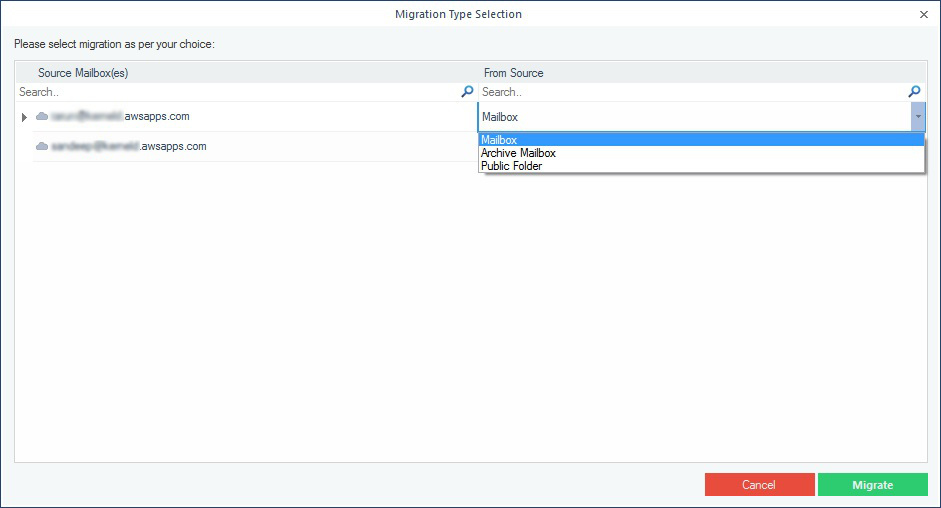This screenshot has width=941, height=508.
Task: Select the first awsapps.com mailbox address
Action: pos(120,116)
